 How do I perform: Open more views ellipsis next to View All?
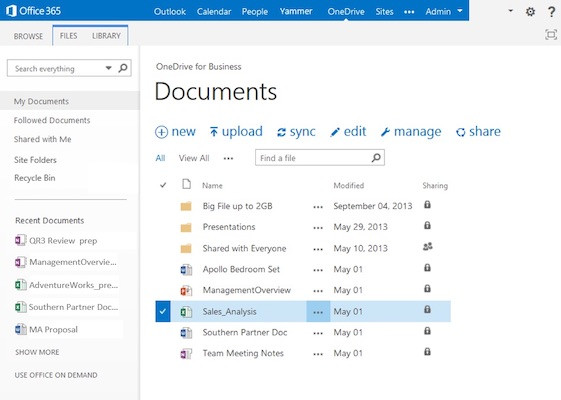pos(228,158)
